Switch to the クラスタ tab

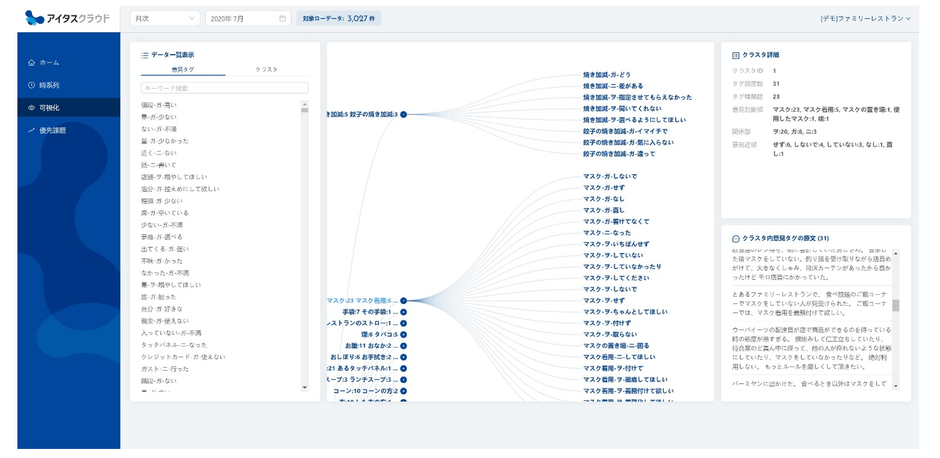267,69
